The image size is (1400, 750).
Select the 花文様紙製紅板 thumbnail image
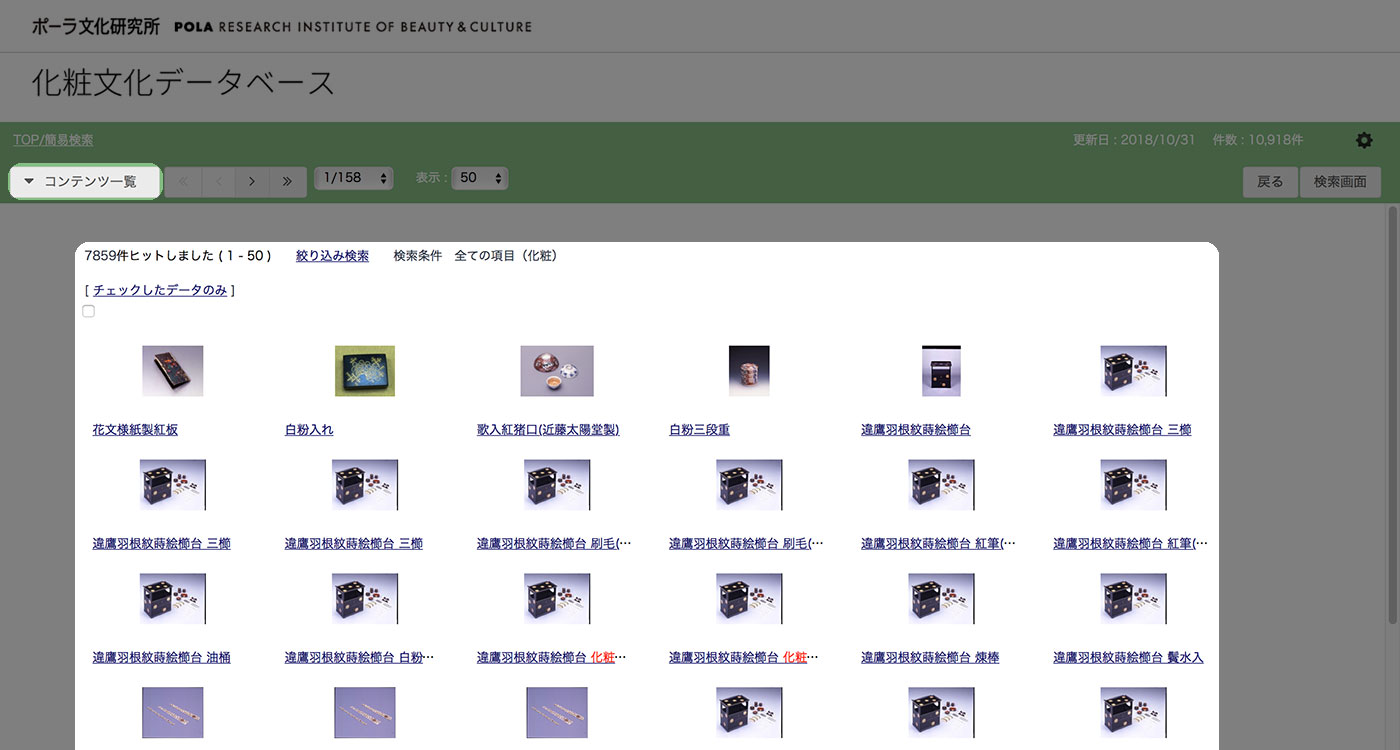(x=172, y=371)
